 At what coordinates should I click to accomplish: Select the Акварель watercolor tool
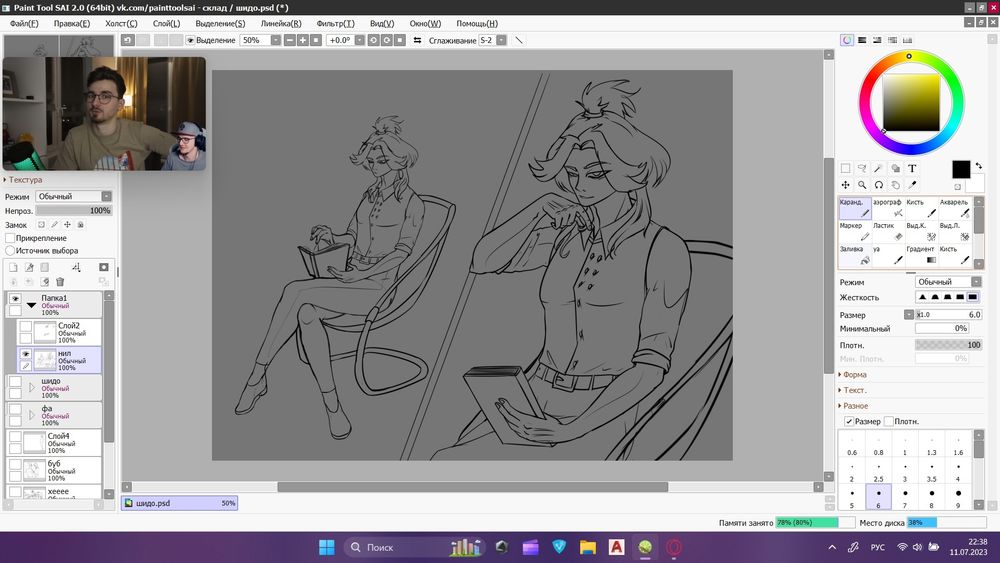coord(955,208)
